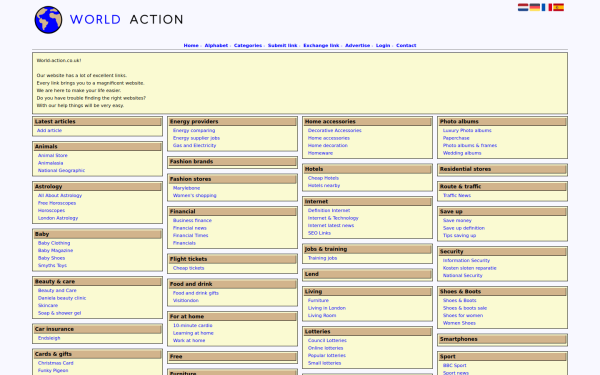This screenshot has height=375, width=600.
Task: Open the Login menu link
Action: tap(383, 45)
